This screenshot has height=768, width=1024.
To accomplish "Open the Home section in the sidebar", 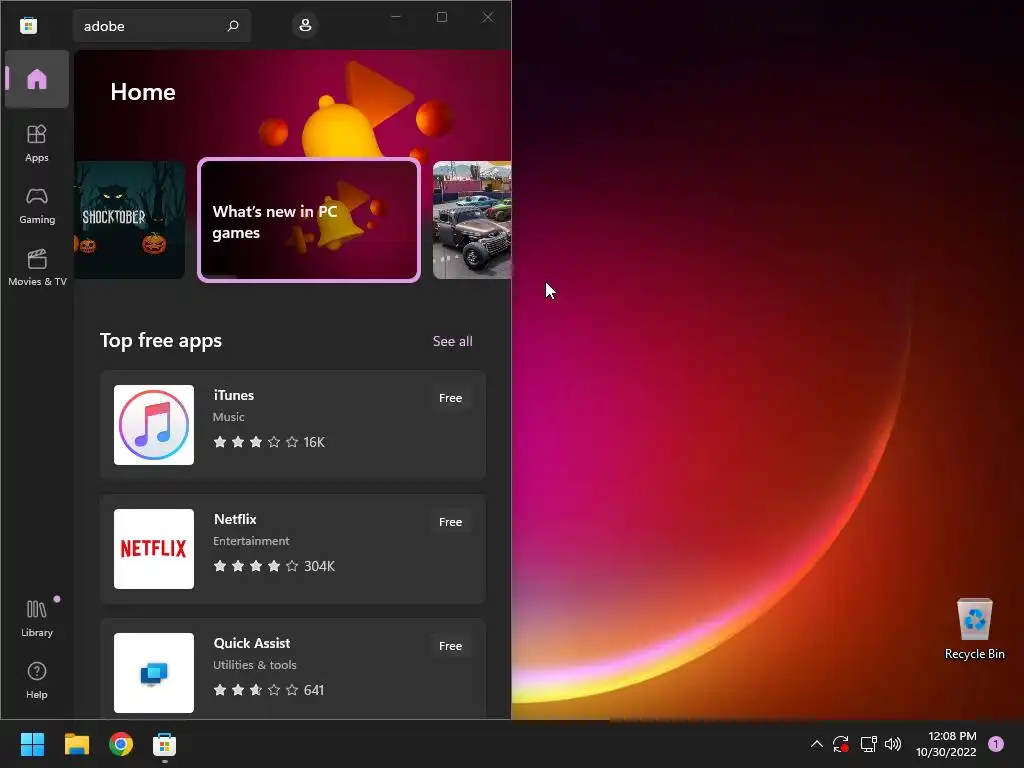I will pyautogui.click(x=37, y=79).
